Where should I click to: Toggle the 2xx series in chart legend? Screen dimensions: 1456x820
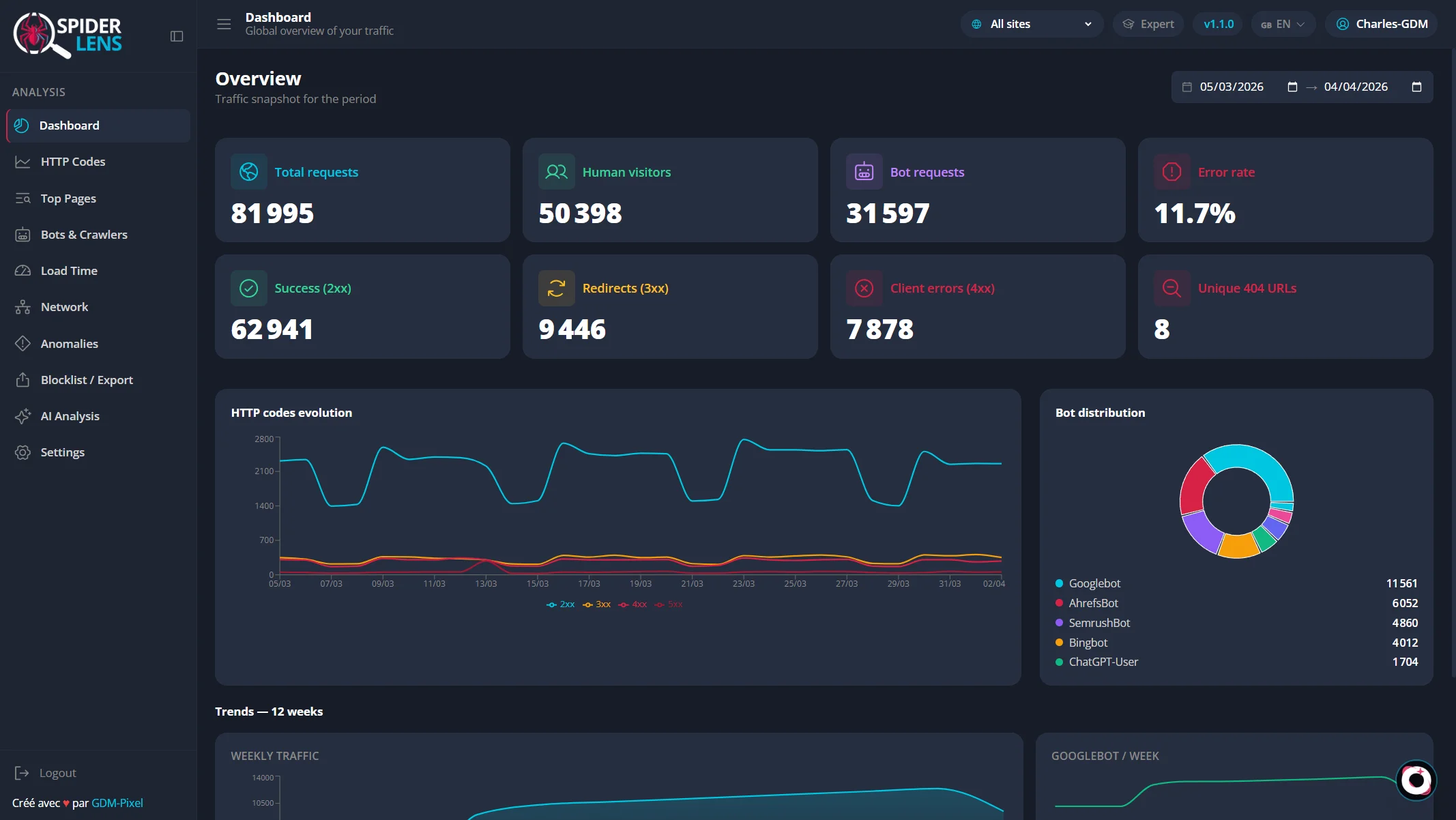[561, 604]
